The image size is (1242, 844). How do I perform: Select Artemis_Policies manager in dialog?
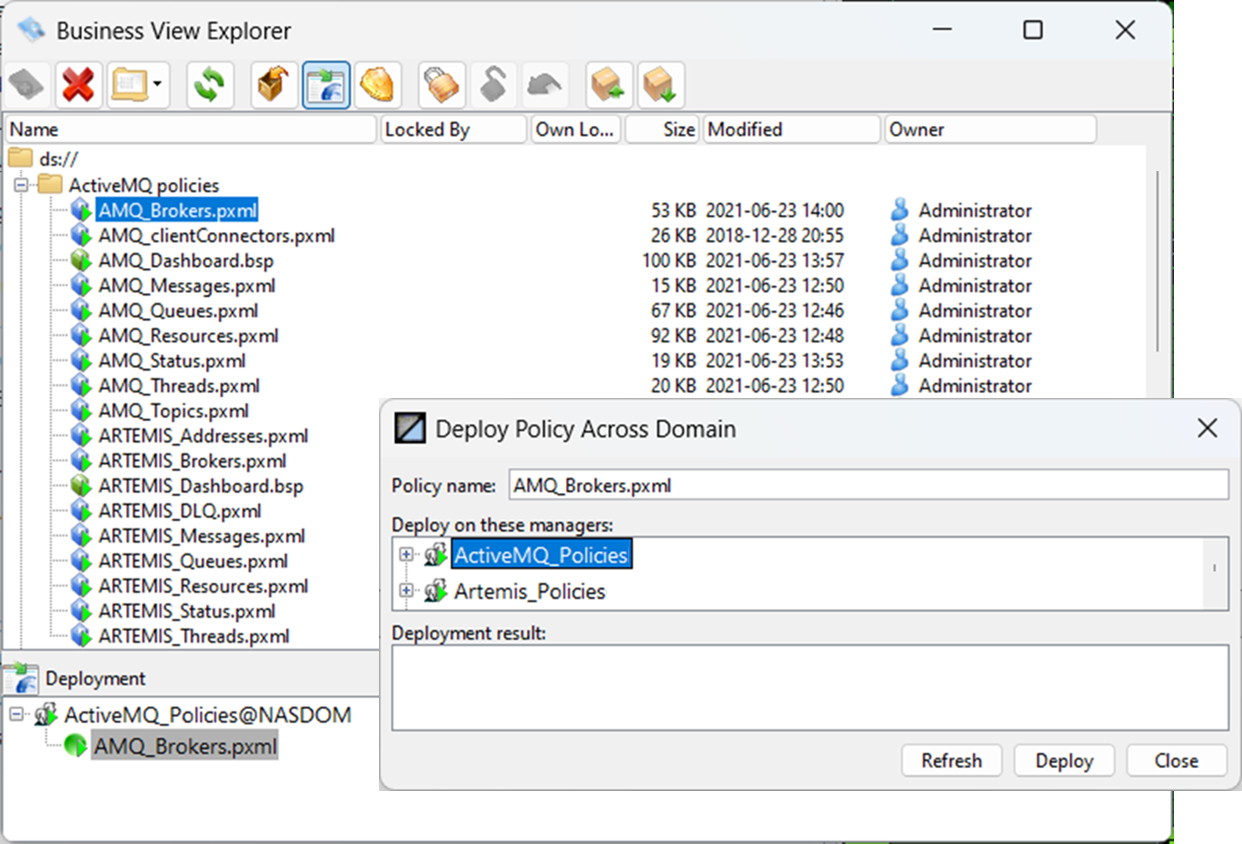pyautogui.click(x=529, y=591)
